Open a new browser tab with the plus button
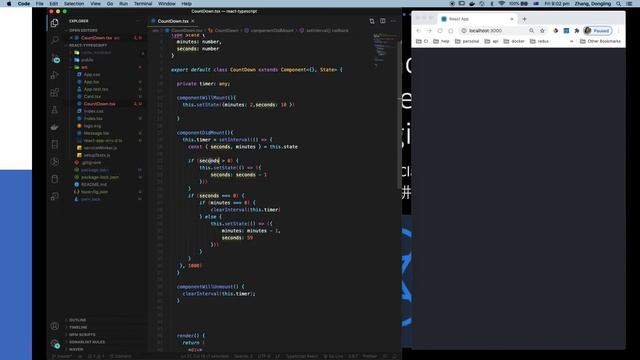 pyautogui.click(x=524, y=19)
